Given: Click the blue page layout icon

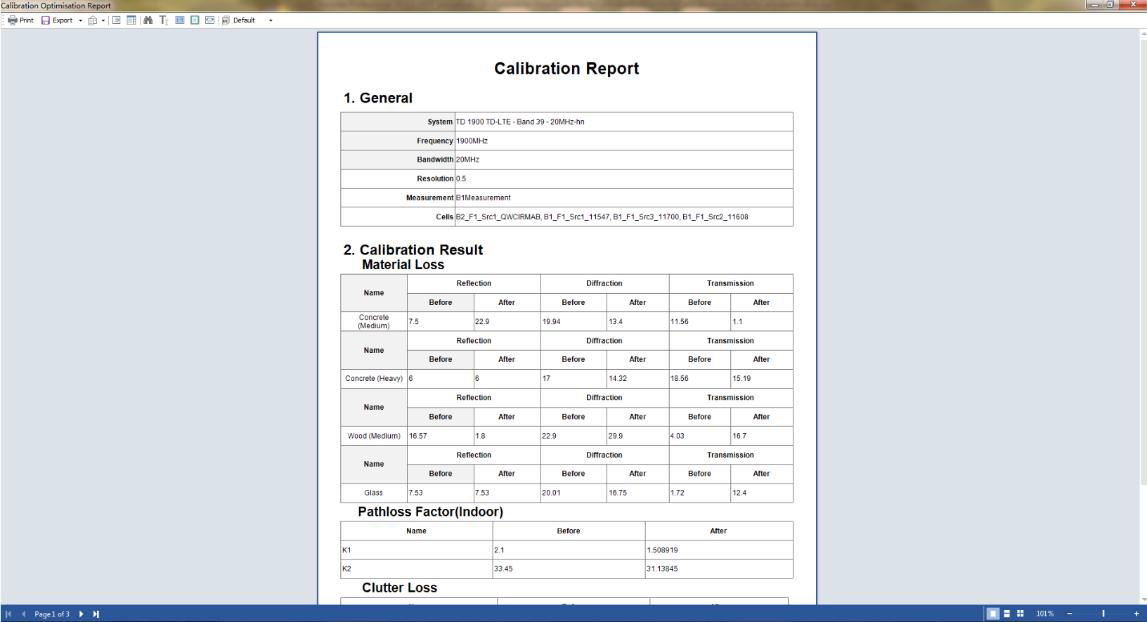Looking at the screenshot, I should (179, 20).
